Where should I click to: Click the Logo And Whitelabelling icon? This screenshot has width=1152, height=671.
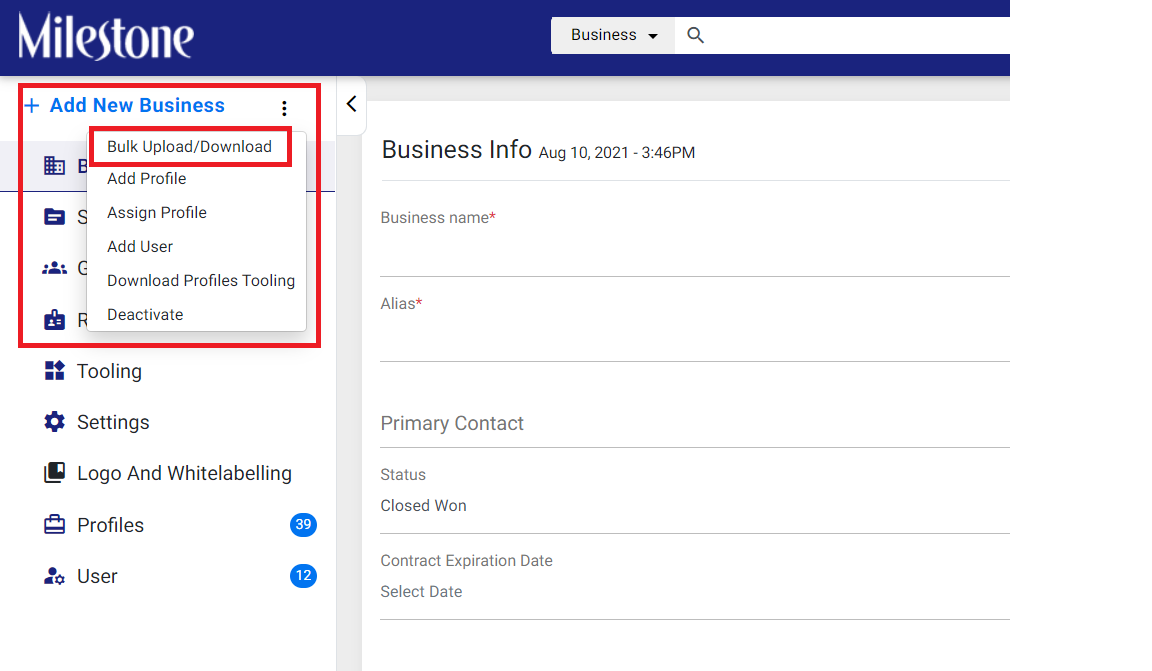point(54,473)
